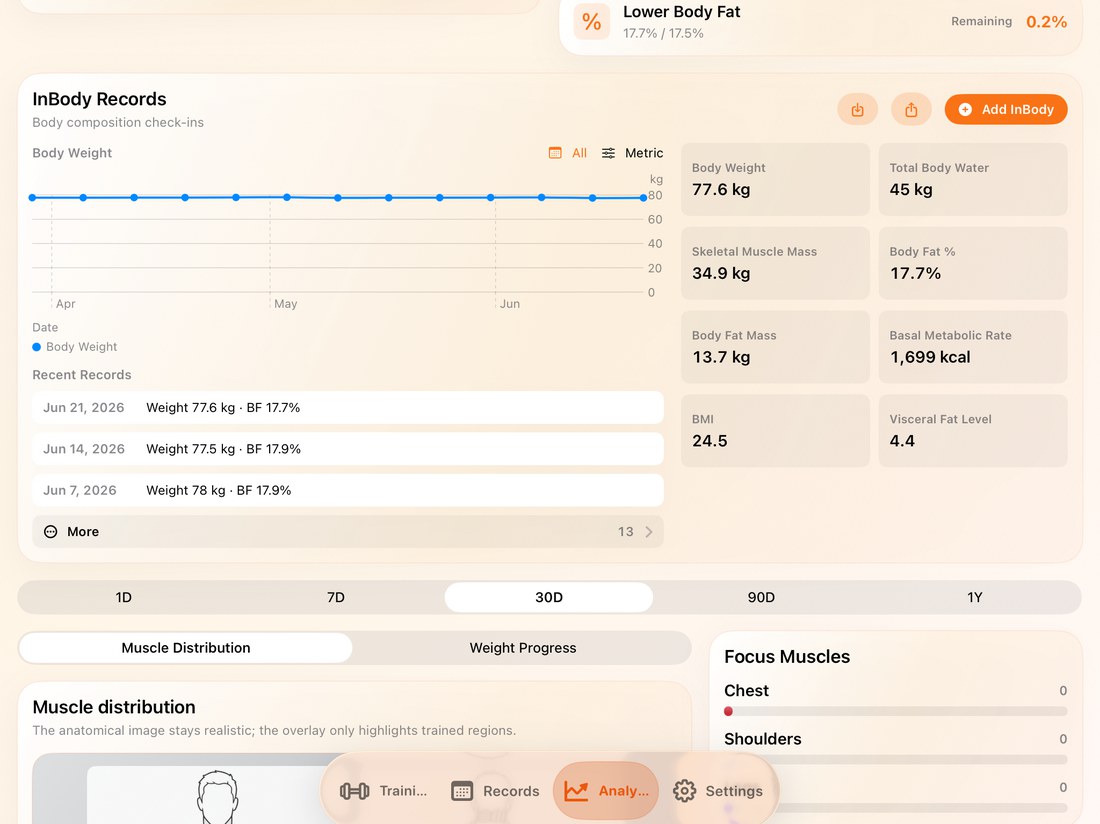Open the Basal Metabolic Rate card
1100x824 pixels.
973,347
